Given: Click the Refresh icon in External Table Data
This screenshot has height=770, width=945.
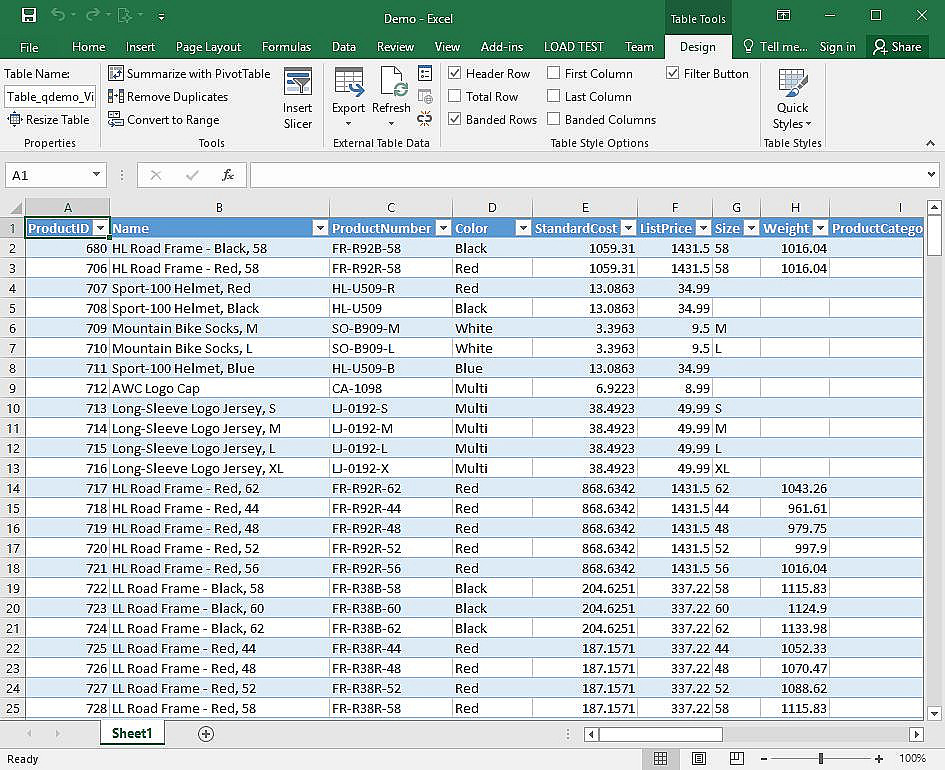Looking at the screenshot, I should click(391, 92).
